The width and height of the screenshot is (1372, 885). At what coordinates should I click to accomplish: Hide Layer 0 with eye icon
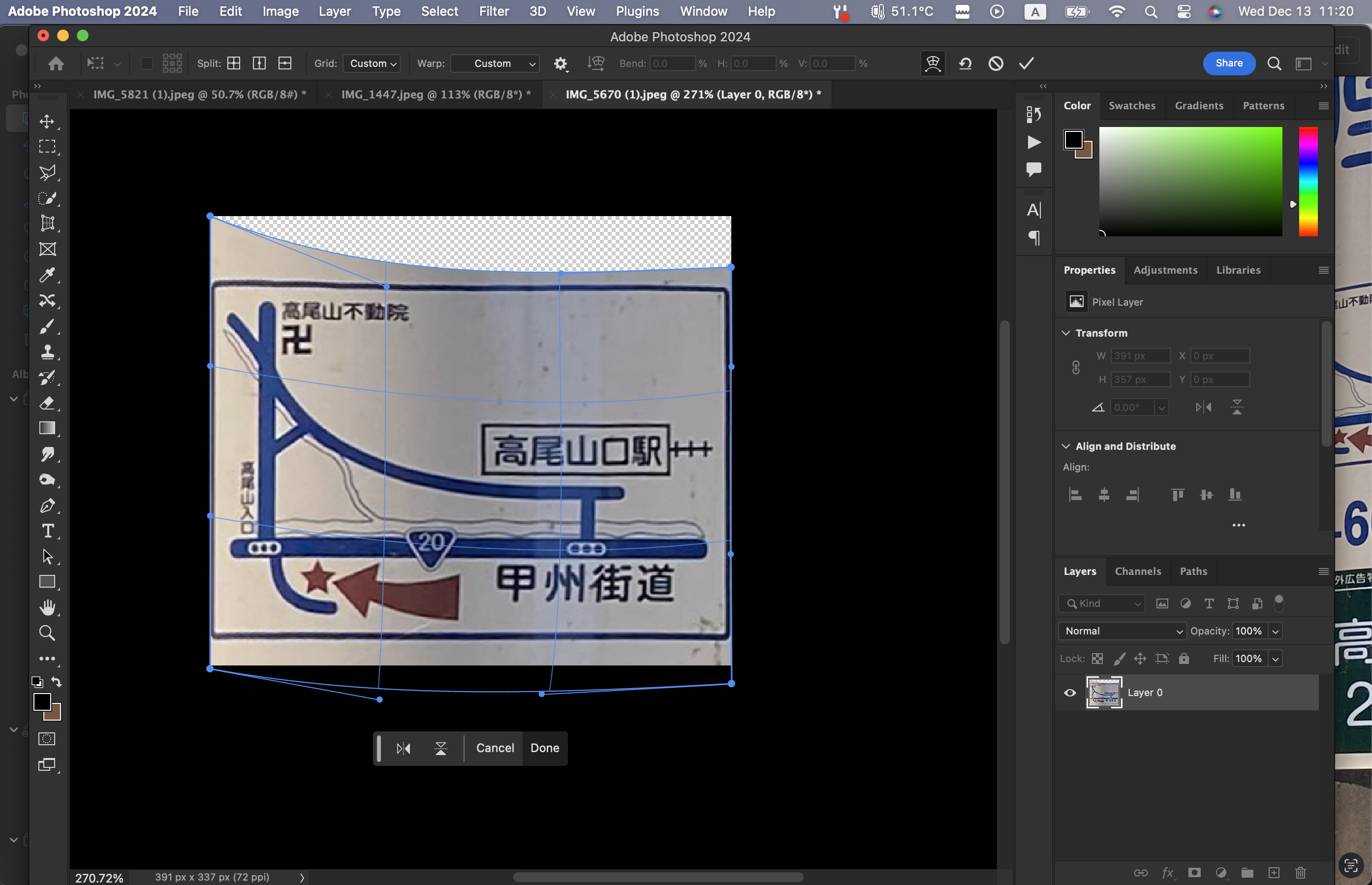pyautogui.click(x=1070, y=693)
